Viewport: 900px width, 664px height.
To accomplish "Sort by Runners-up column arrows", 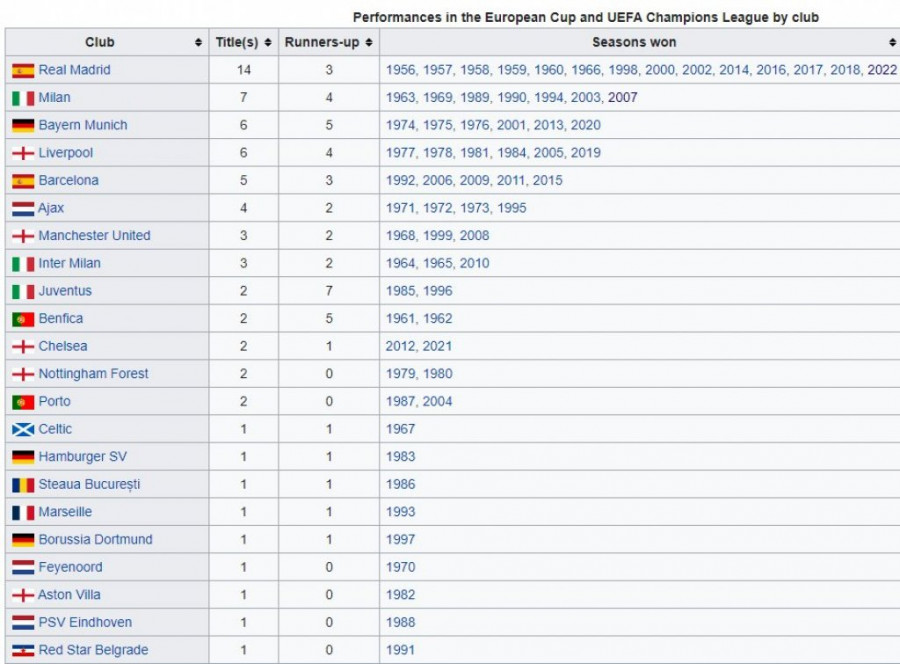I will pyautogui.click(x=369, y=43).
